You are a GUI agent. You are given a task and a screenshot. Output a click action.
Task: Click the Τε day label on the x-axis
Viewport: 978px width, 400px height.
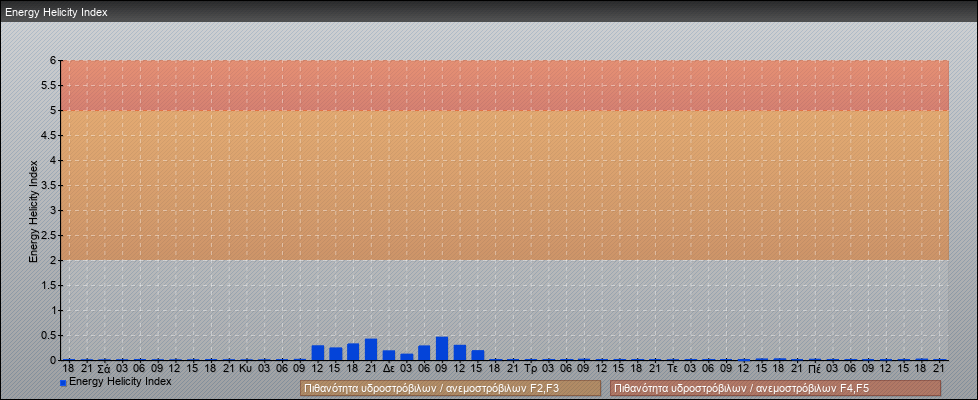(672, 369)
